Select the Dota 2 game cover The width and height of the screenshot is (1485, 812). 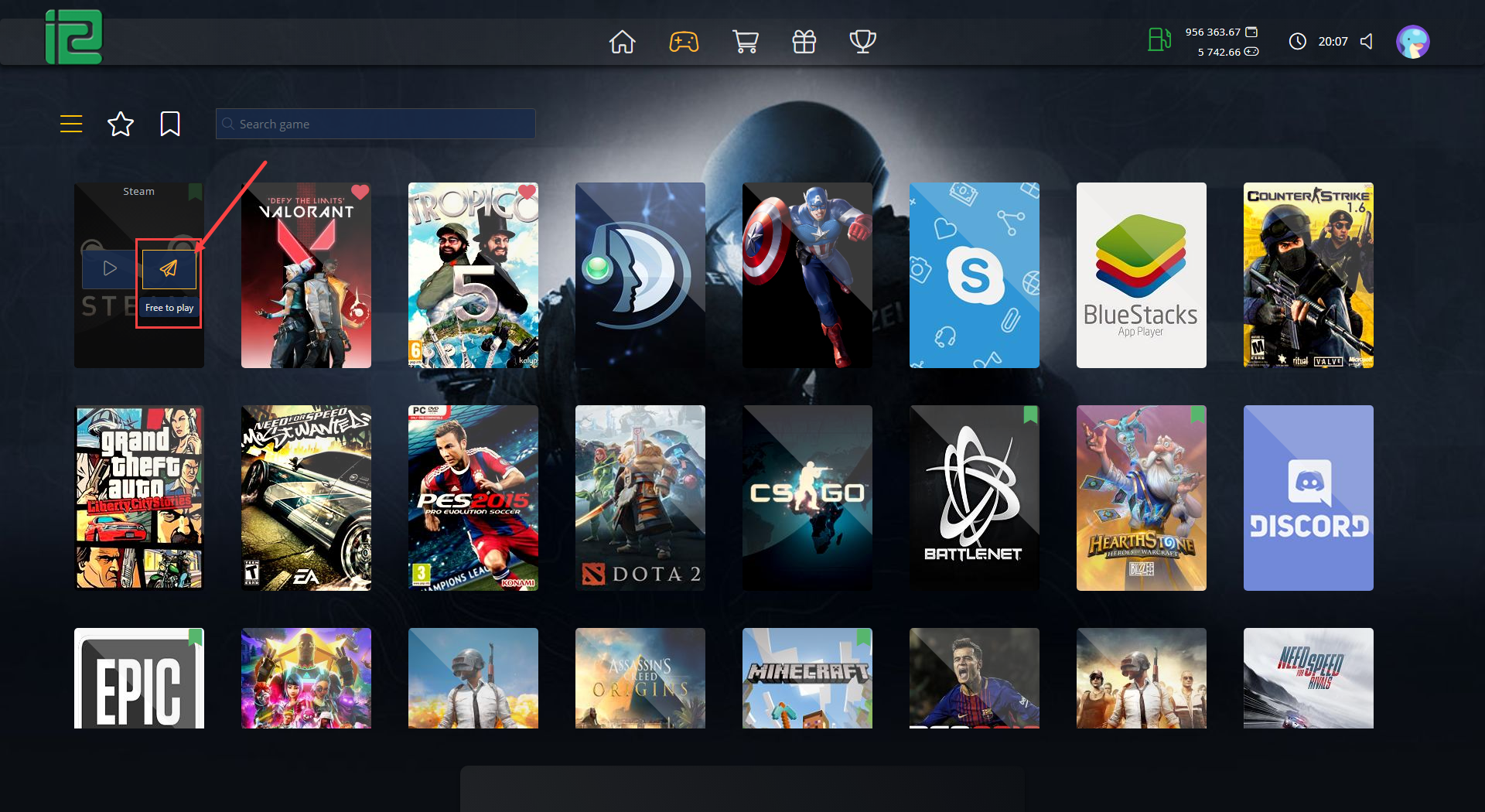(x=640, y=498)
